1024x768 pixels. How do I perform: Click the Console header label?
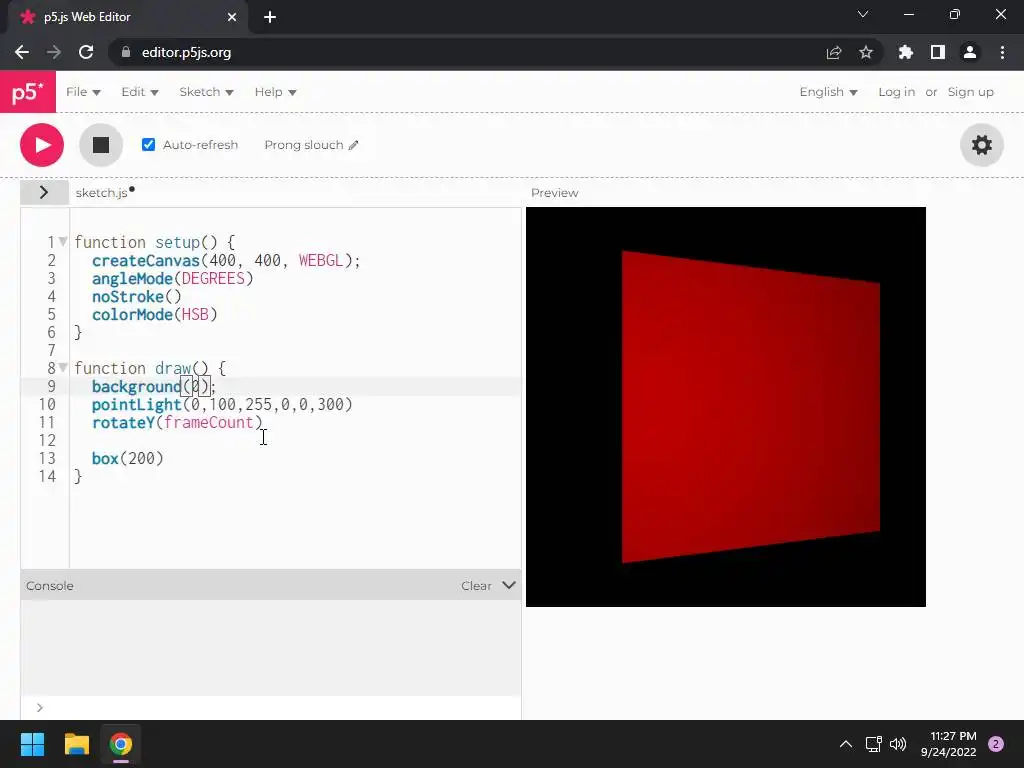click(x=50, y=586)
